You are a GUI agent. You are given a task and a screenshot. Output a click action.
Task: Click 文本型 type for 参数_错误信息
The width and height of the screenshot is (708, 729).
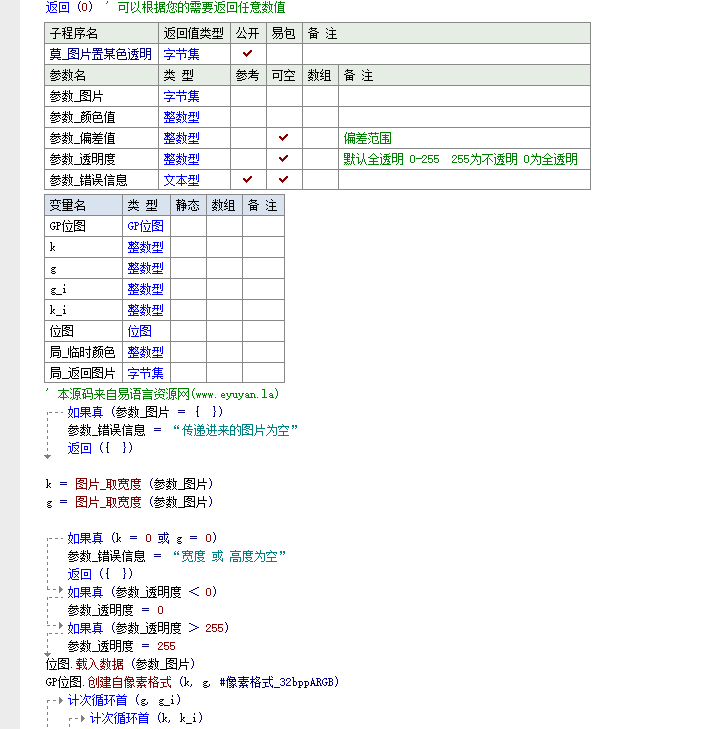(181, 180)
